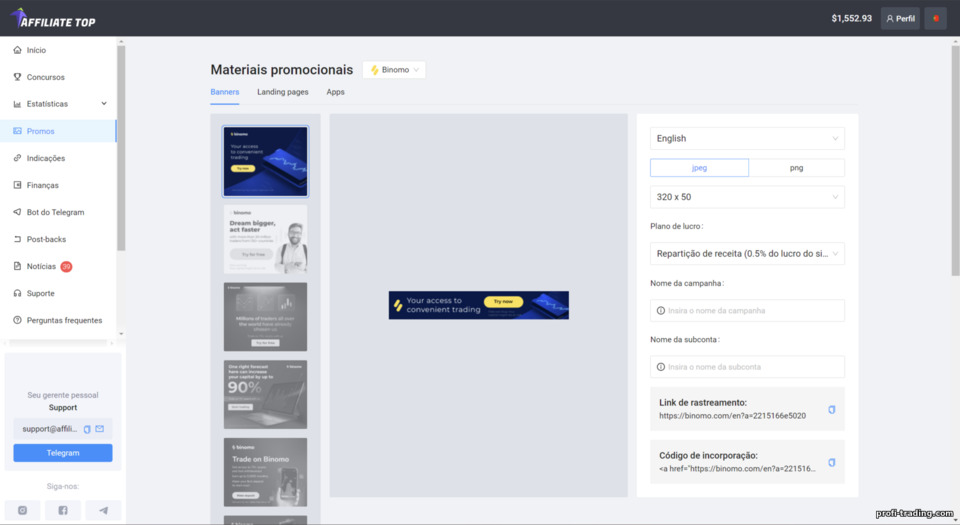Select the 'Millions of traders' banner thumbnail
This screenshot has height=525, width=960.
click(265, 317)
